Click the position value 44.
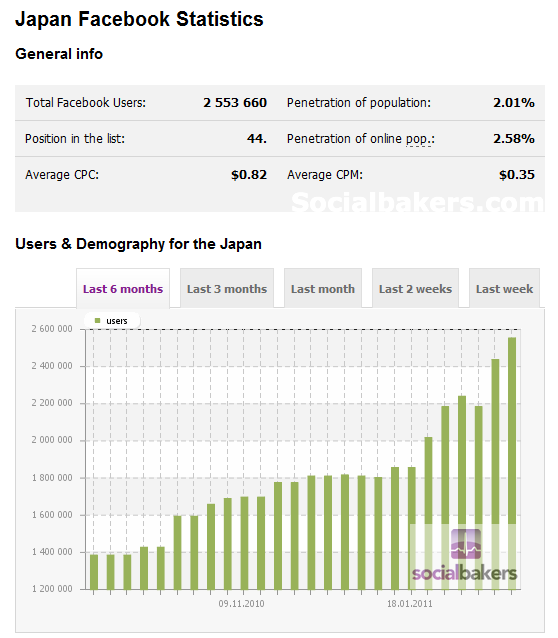Image resolution: width=558 pixels, height=638 pixels. pyautogui.click(x=257, y=139)
